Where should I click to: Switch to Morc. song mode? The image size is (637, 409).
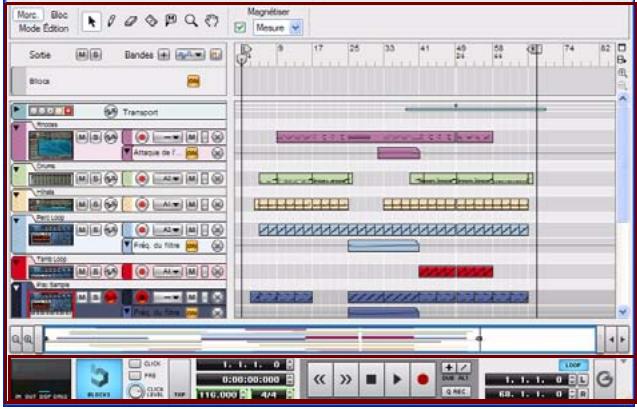point(28,15)
